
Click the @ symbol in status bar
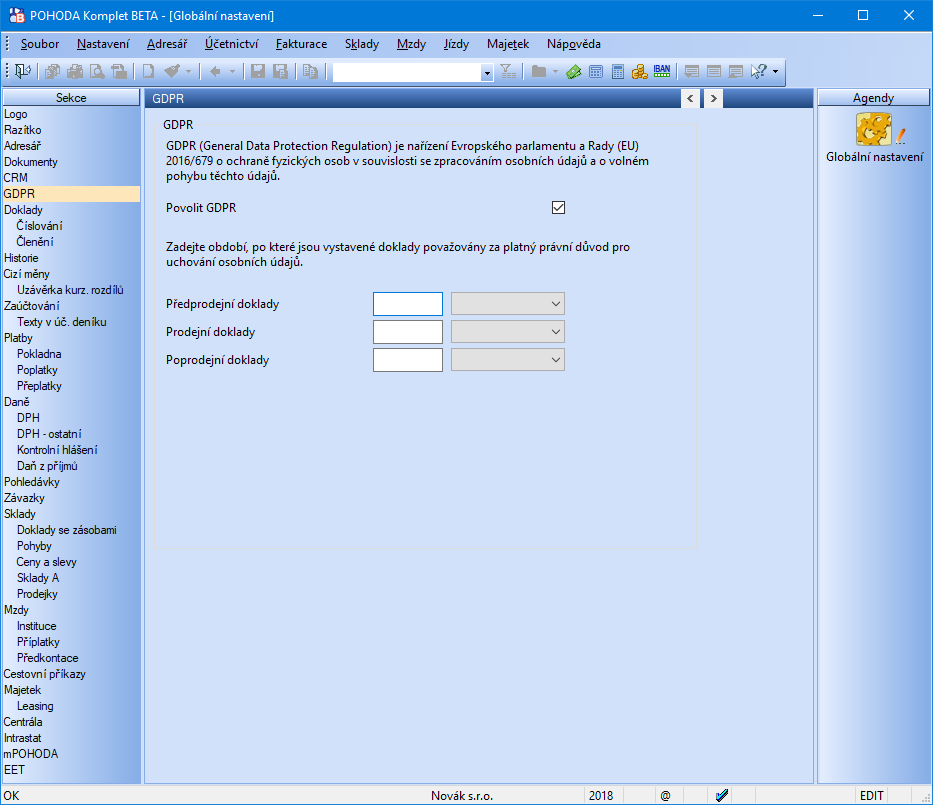click(x=665, y=795)
